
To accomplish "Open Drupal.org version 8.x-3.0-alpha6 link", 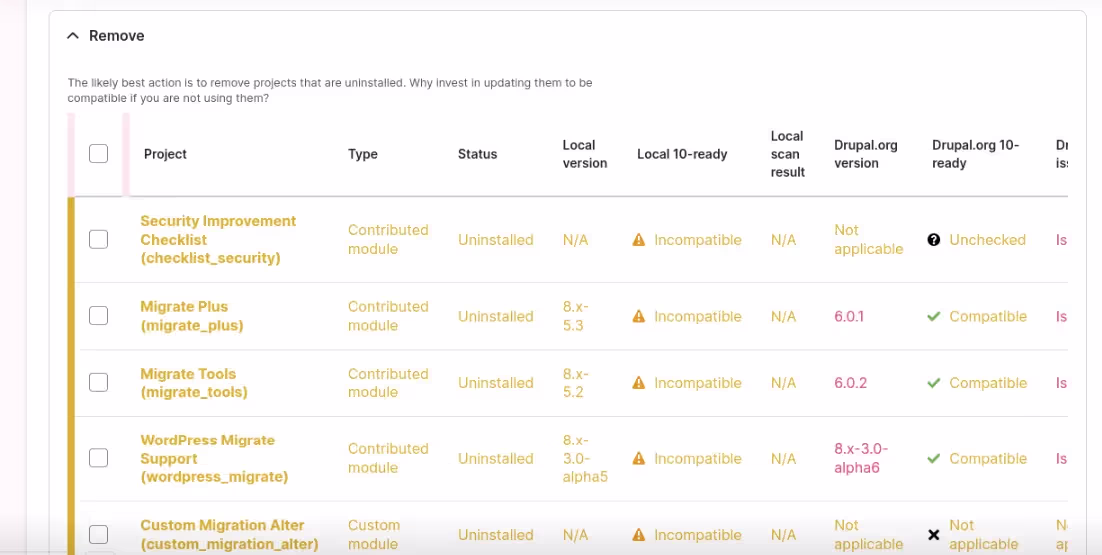I will (862, 459).
